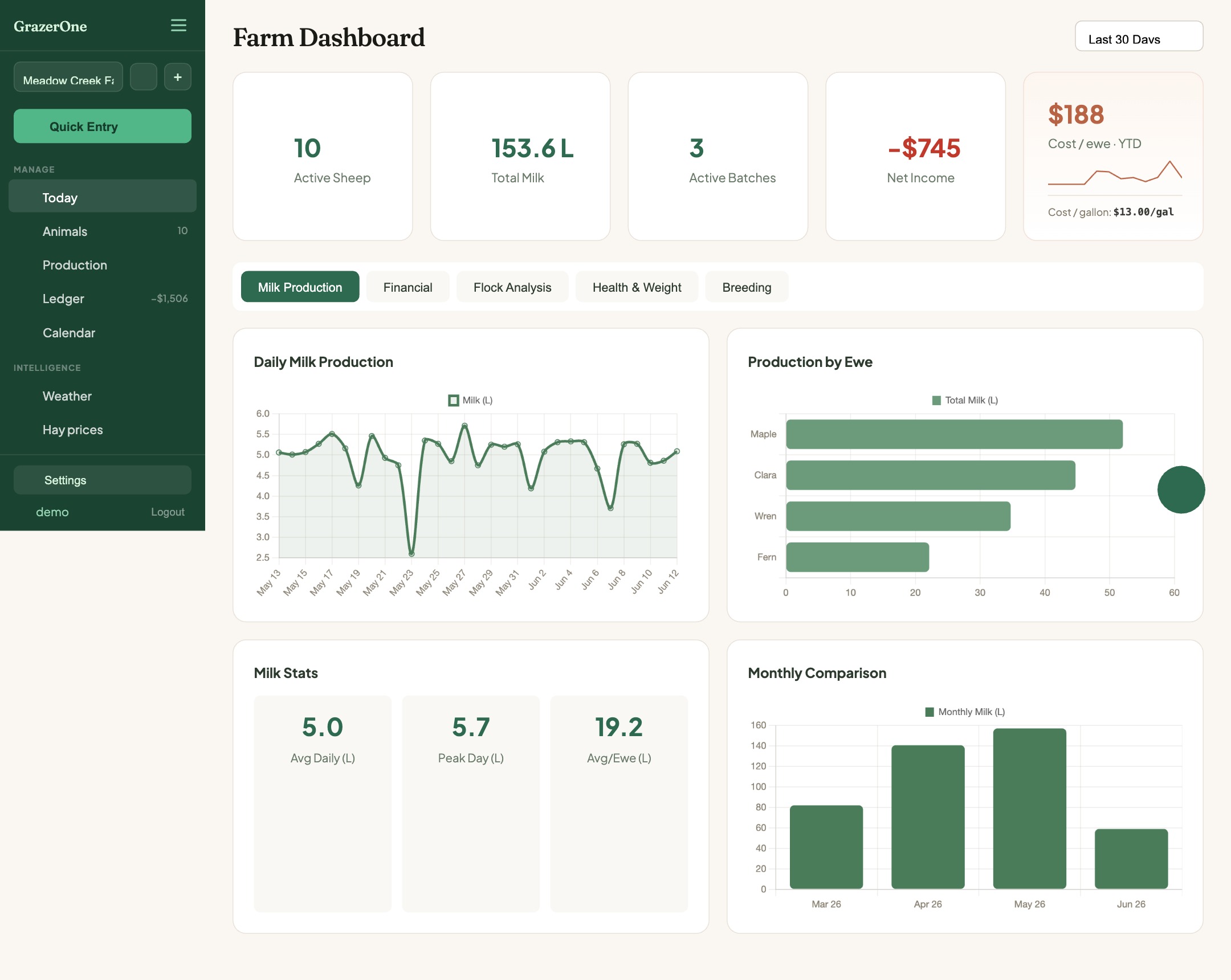The image size is (1231, 980).
Task: Select the Milk Production tab
Action: click(x=300, y=287)
